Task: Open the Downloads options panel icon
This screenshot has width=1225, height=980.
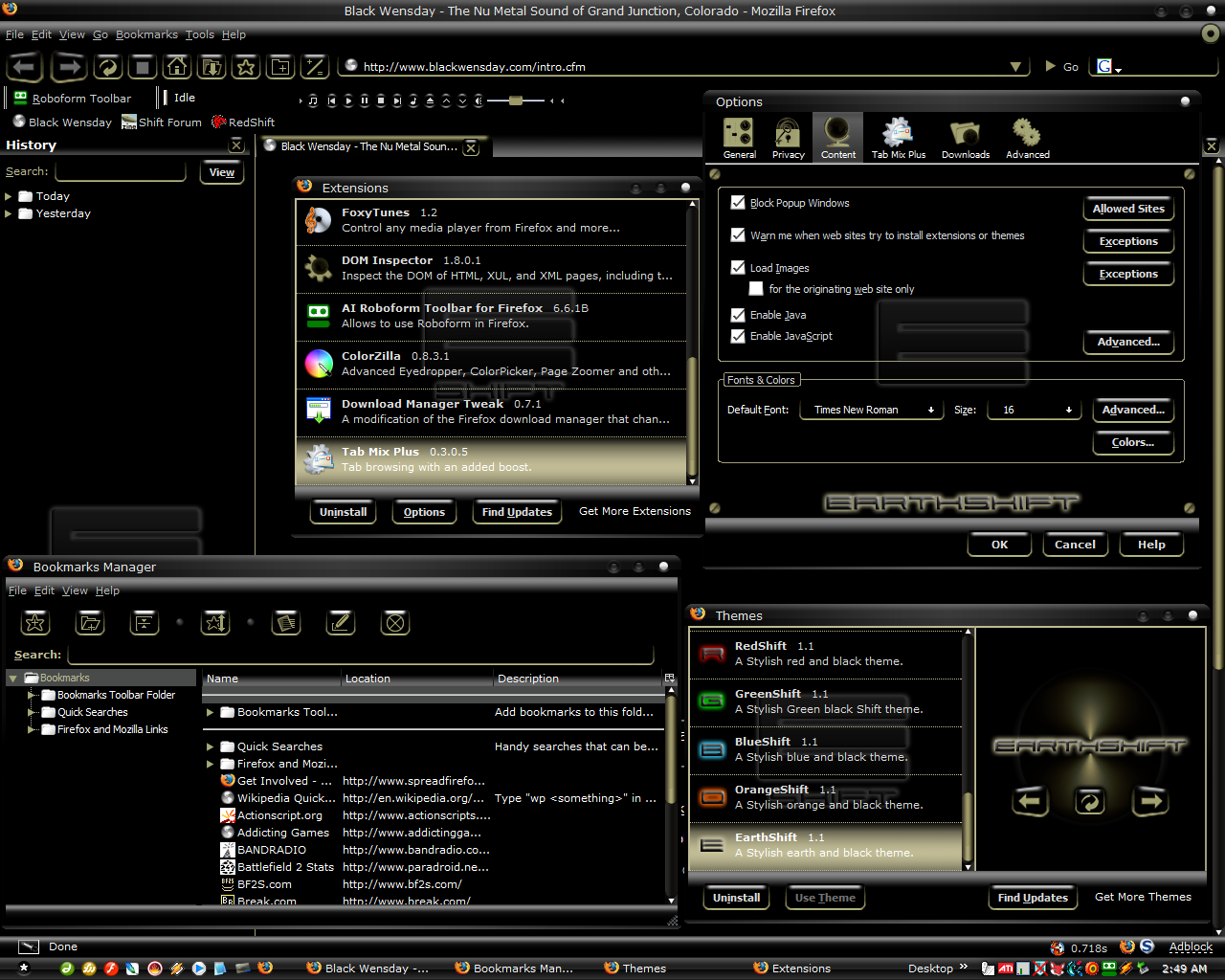Action: coord(965,138)
